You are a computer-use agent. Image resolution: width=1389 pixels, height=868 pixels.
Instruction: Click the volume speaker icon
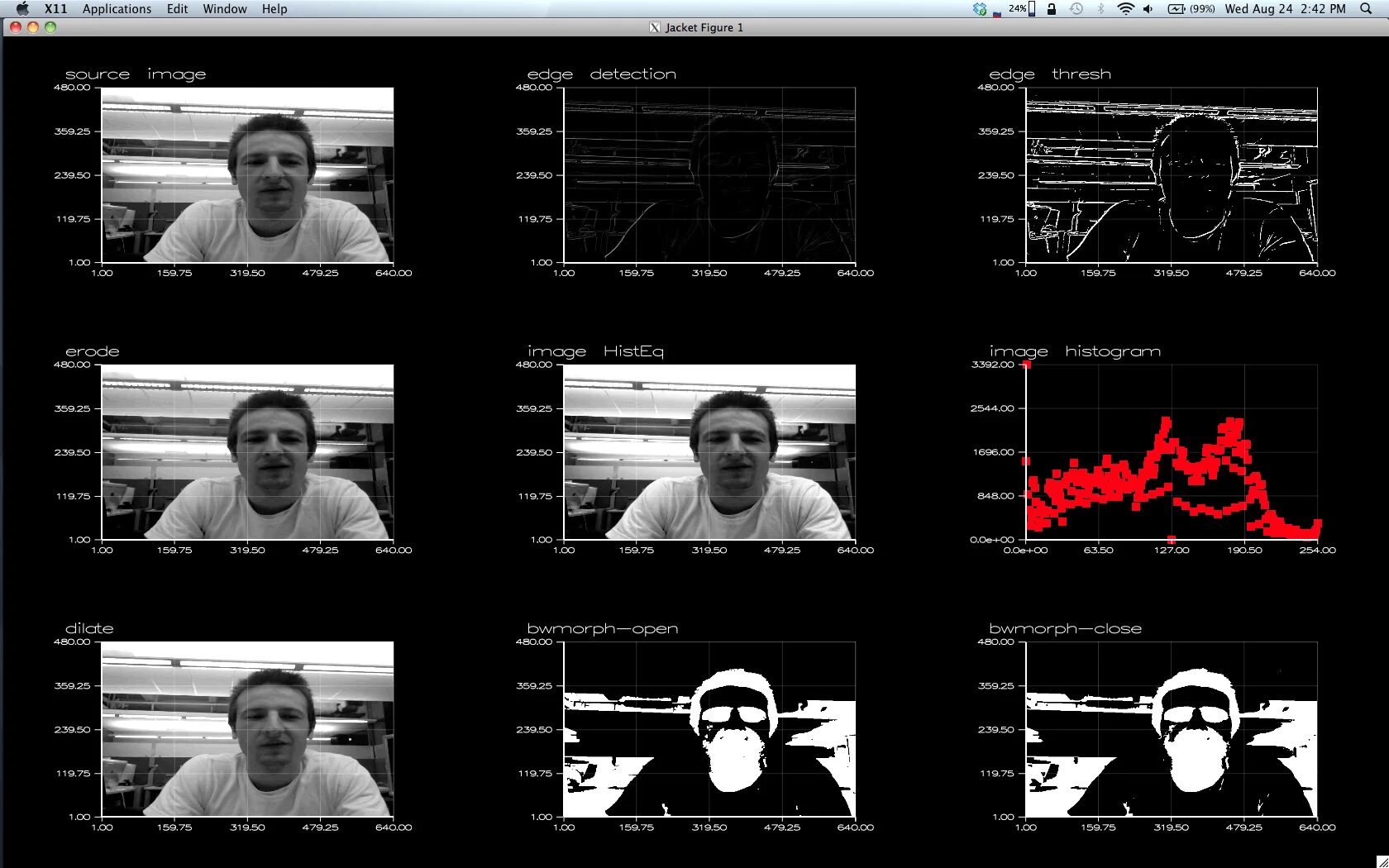tap(1148, 9)
